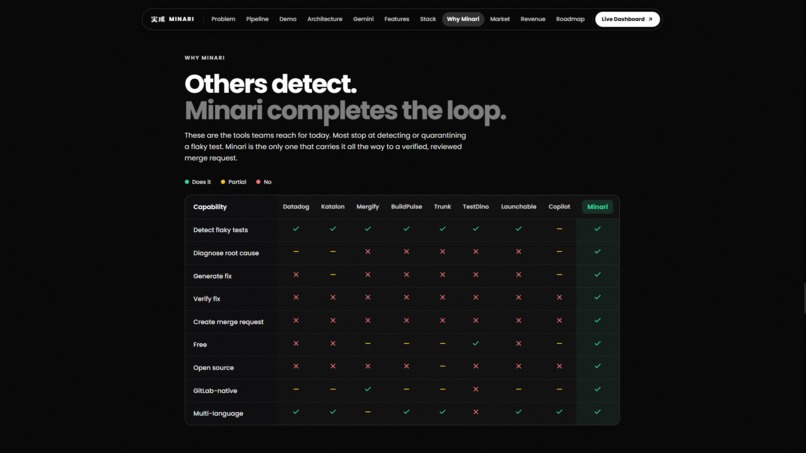Click the Diagnose root cause row label
Image resolution: width=806 pixels, height=453 pixels.
click(226, 253)
